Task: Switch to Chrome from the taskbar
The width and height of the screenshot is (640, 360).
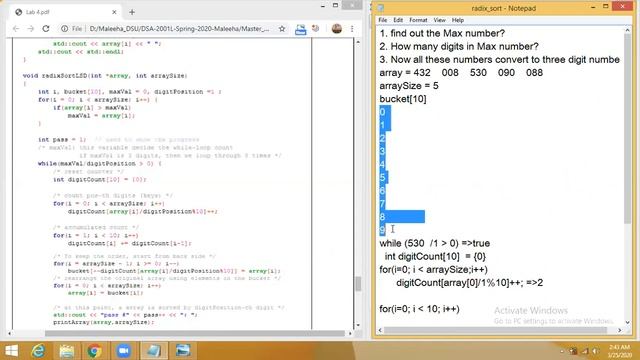Action: 94,351
